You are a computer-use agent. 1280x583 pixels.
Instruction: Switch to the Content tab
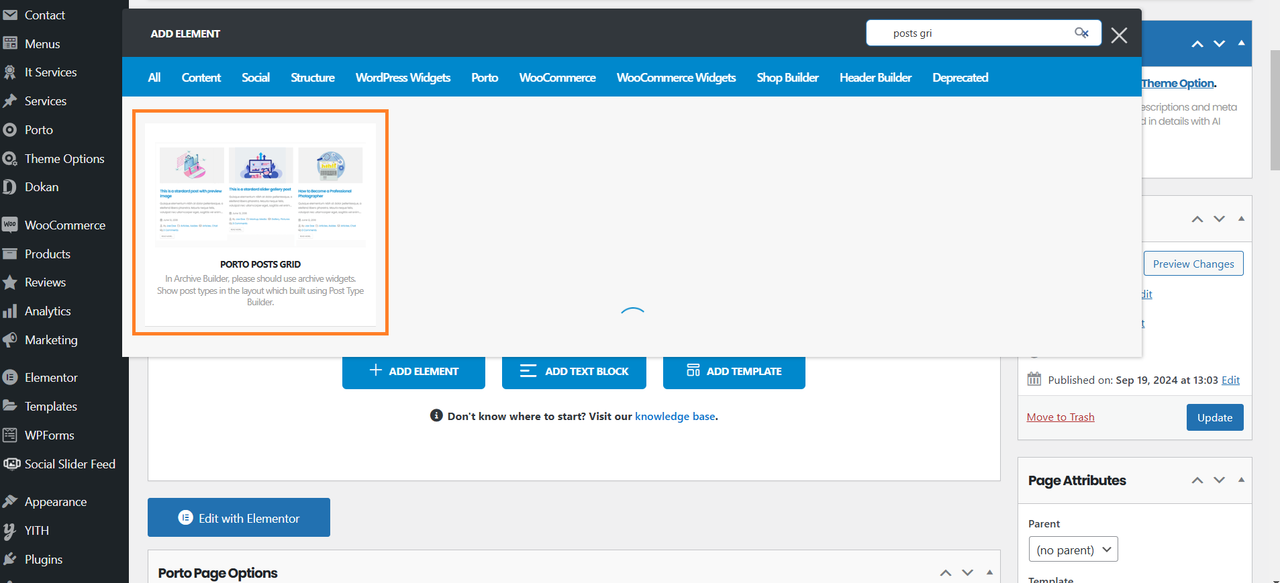pos(201,77)
